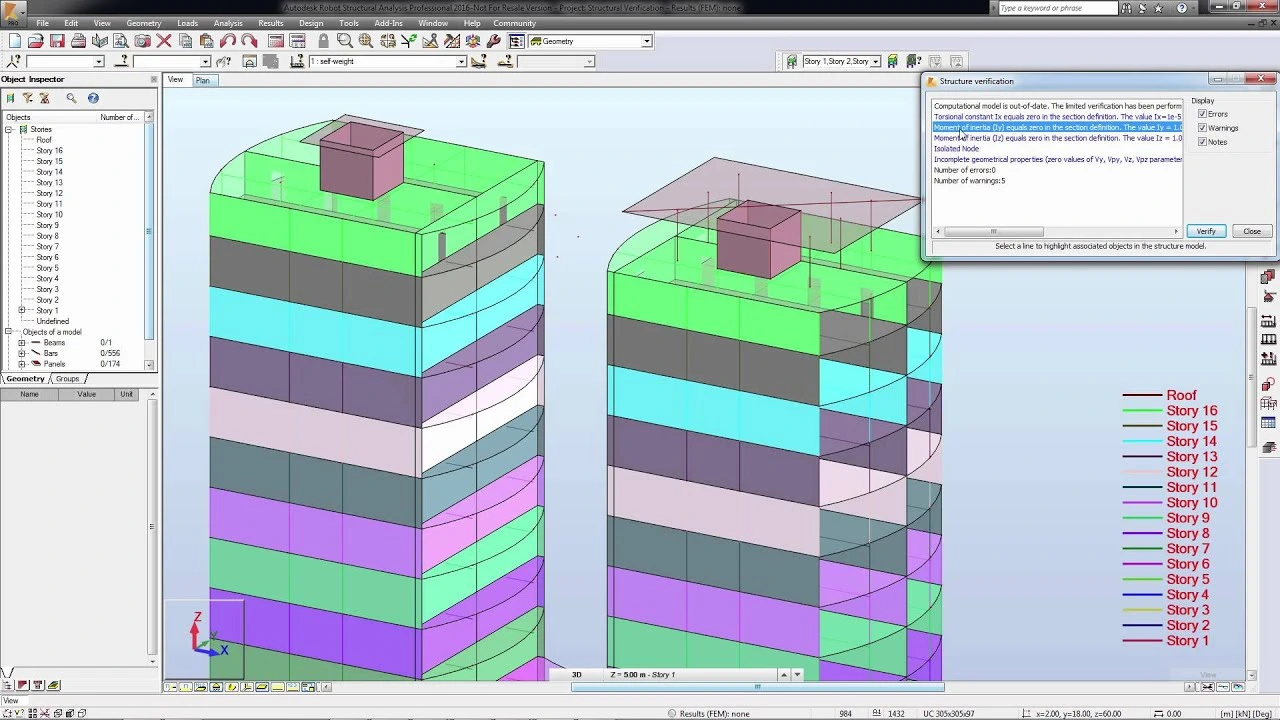The height and width of the screenshot is (720, 1280).
Task: Click the green story icon after the story dropdown
Action: pos(893,61)
